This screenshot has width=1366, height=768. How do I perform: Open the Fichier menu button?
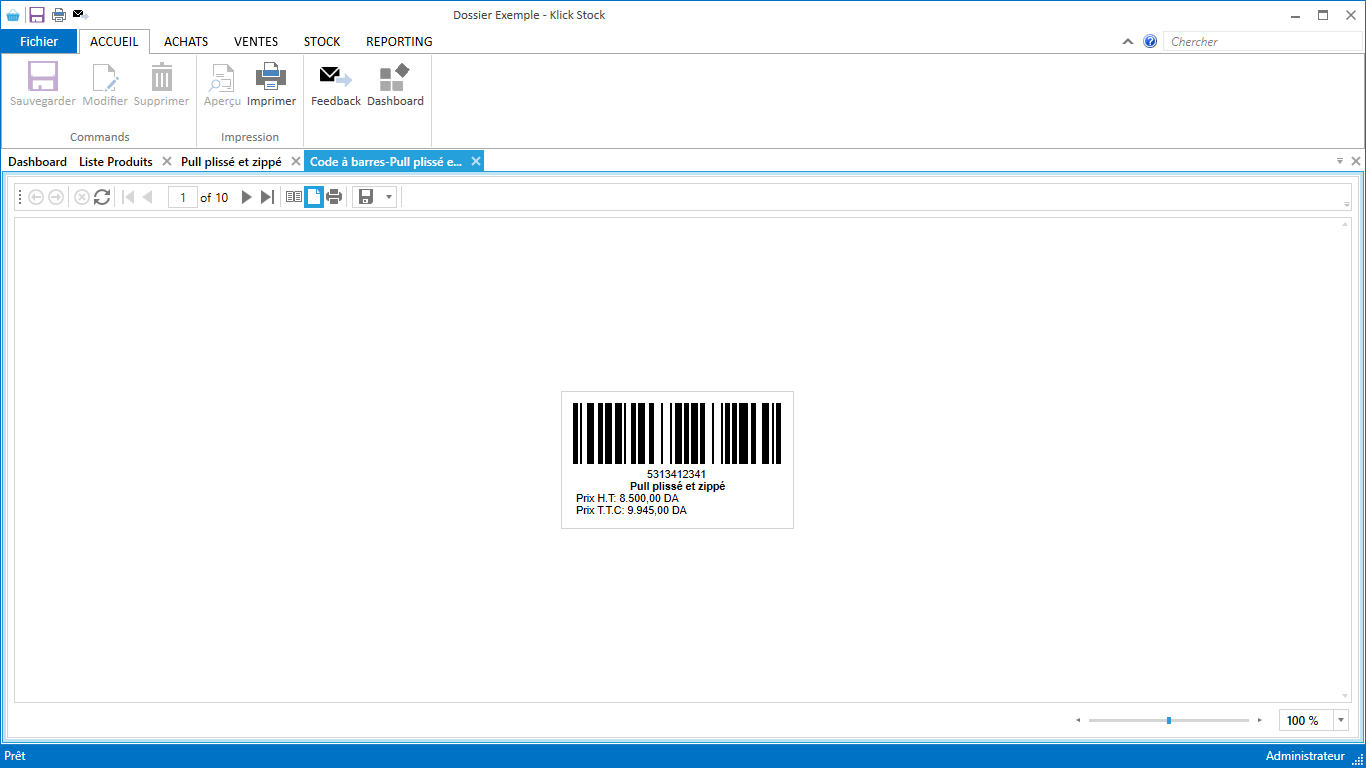pos(39,42)
